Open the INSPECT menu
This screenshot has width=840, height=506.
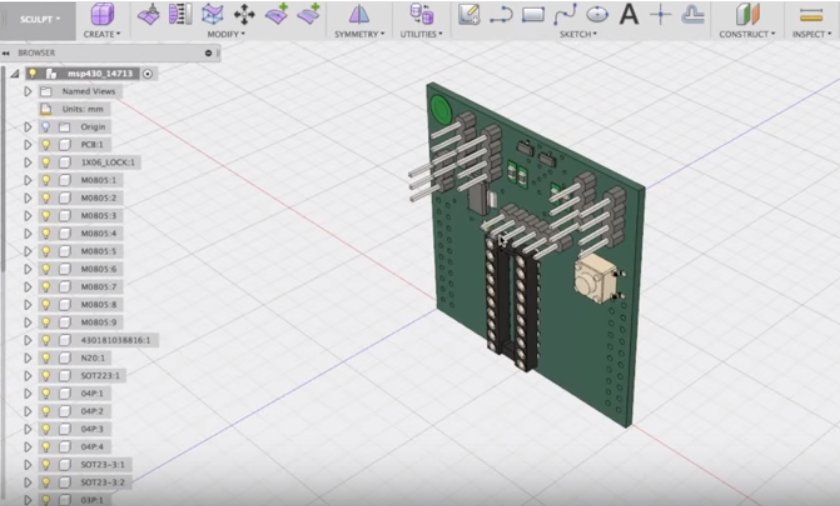click(812, 34)
